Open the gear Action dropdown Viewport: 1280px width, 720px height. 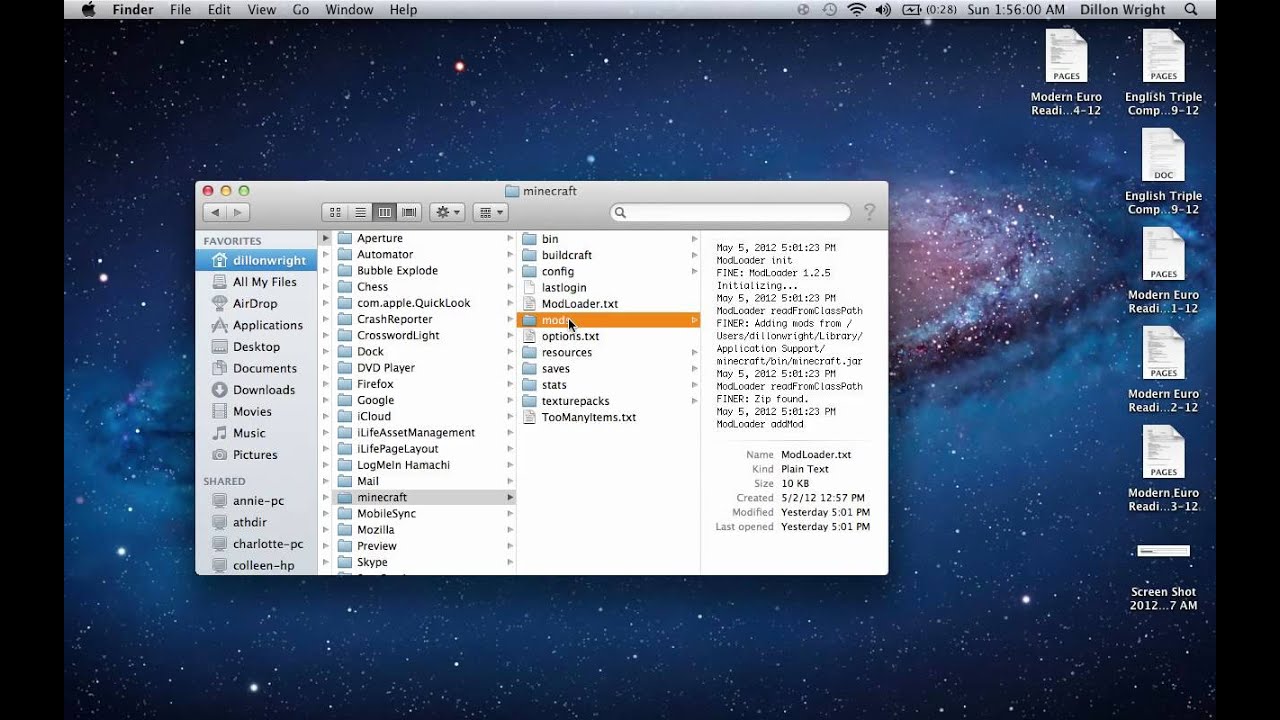coord(446,212)
